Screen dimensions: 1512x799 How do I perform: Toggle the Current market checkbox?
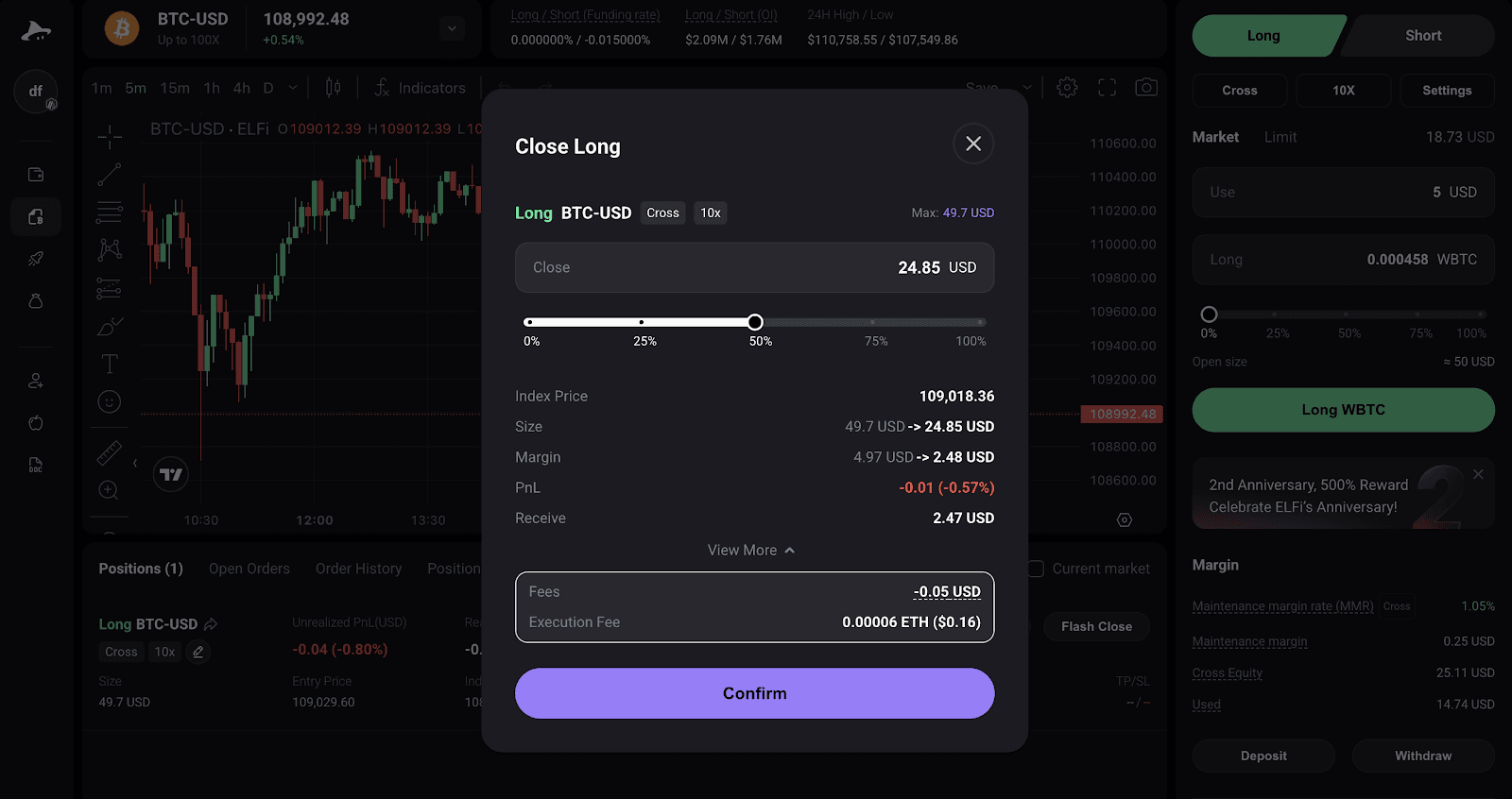(1036, 569)
